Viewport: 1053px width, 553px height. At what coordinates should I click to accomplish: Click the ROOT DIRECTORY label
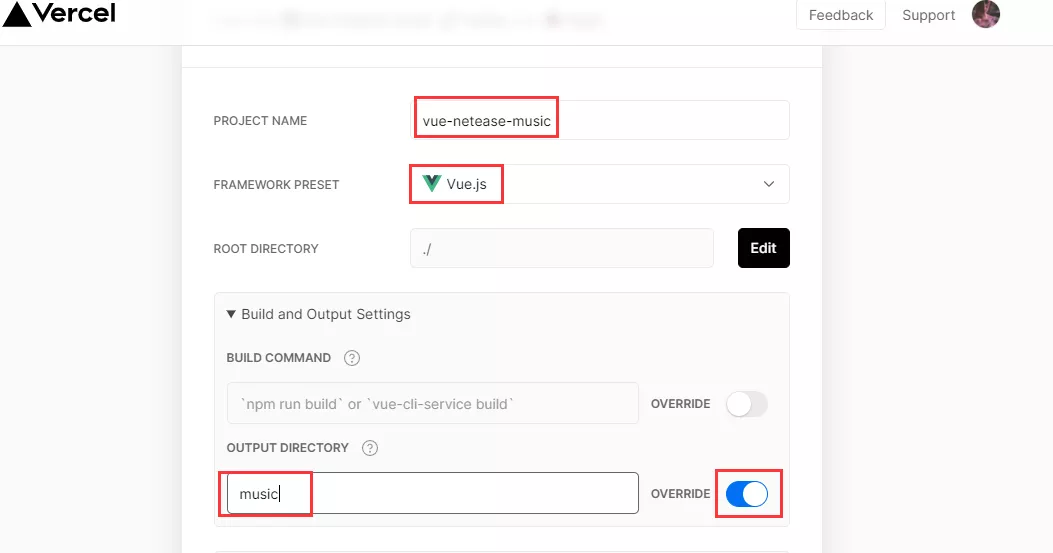[x=266, y=249]
